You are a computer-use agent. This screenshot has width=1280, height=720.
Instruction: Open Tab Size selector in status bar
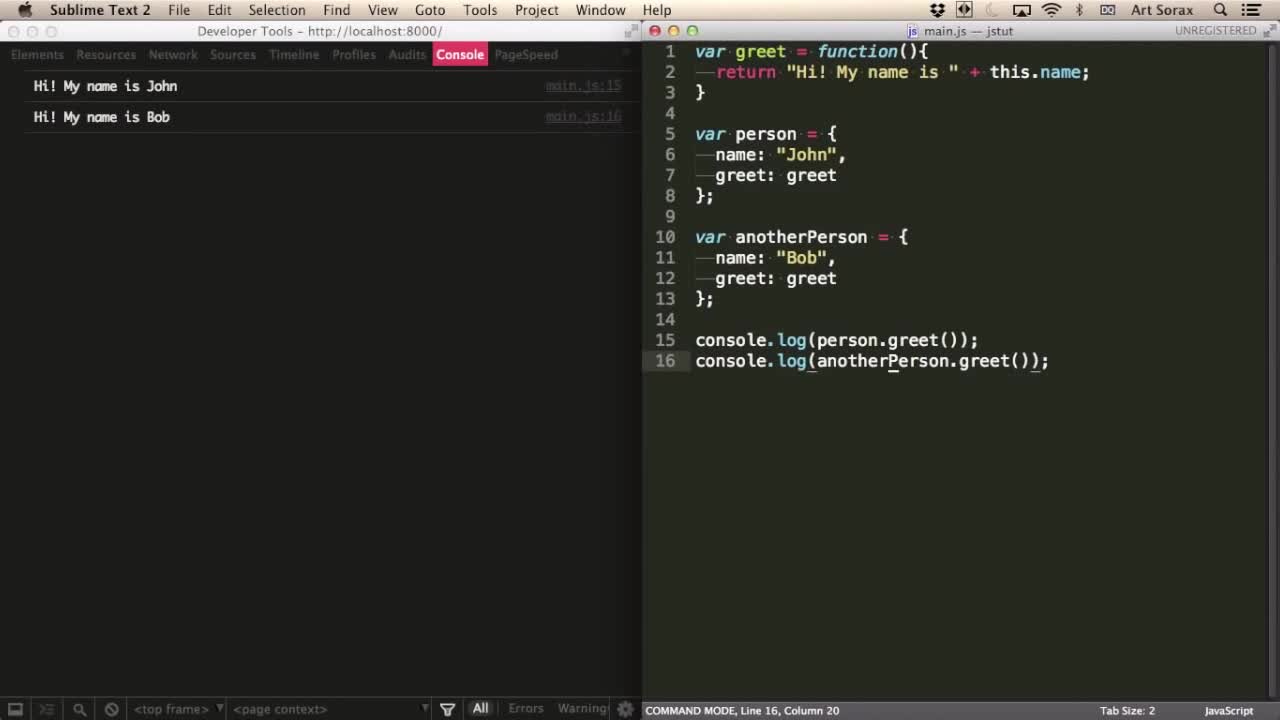(1127, 711)
